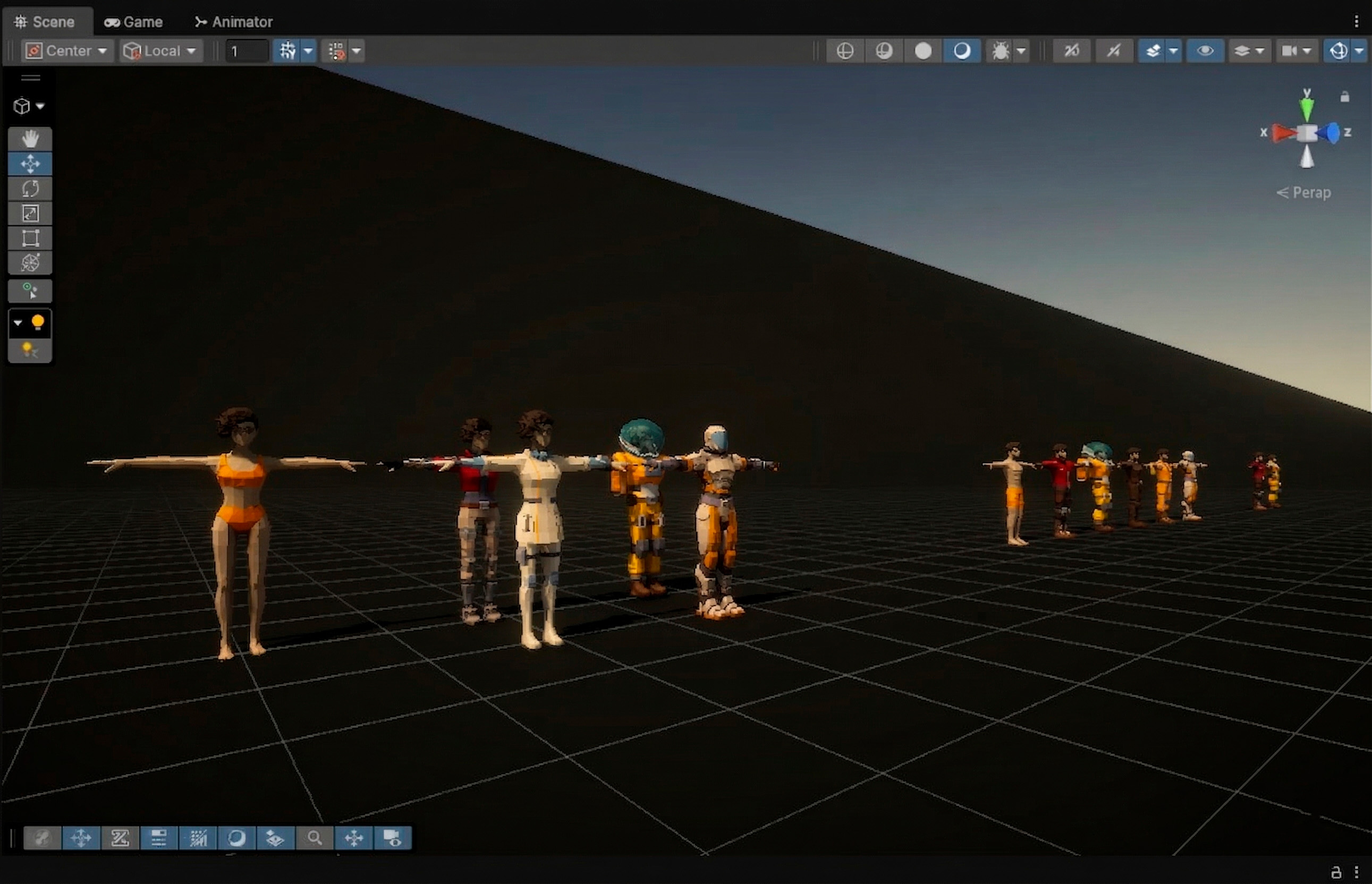Switch to the Animator tab
Screen dimensions: 1372x884
pos(234,22)
